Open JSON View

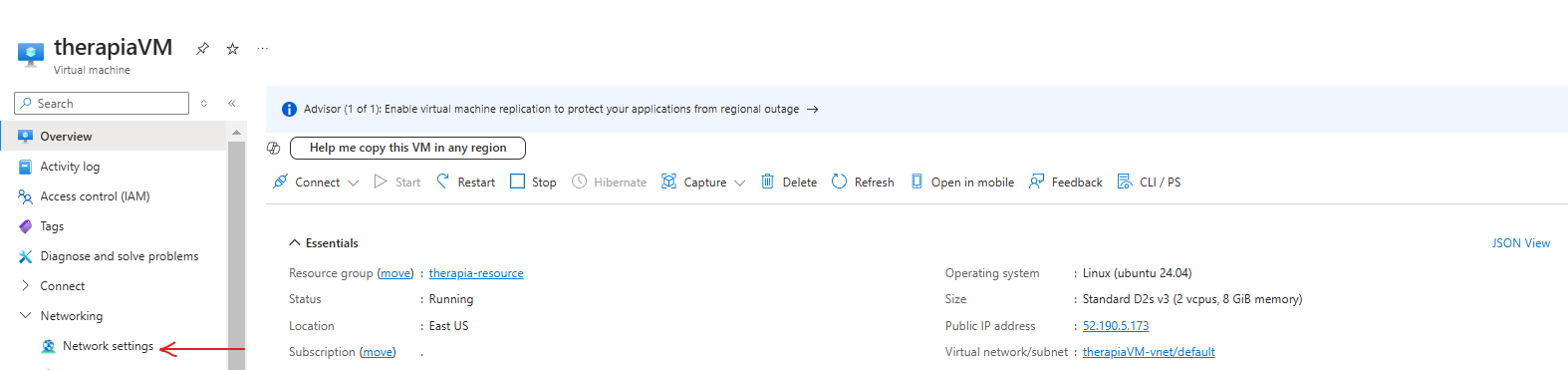(x=1520, y=242)
